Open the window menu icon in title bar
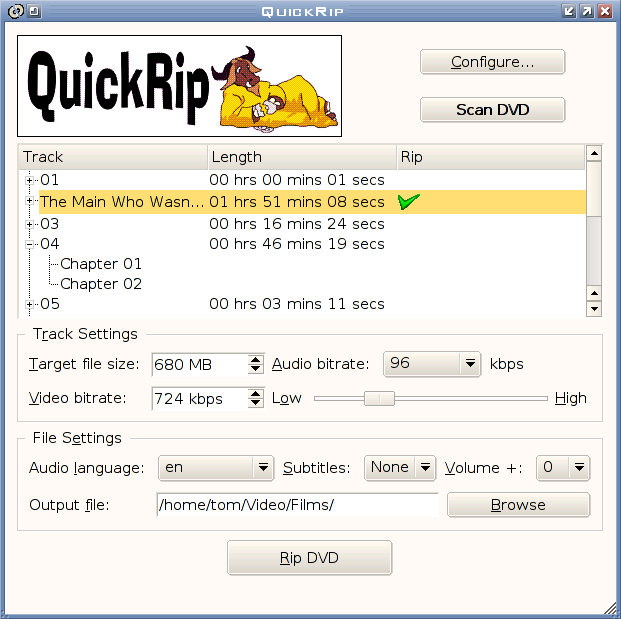Viewport: 621px width, 619px height. (x=15, y=11)
